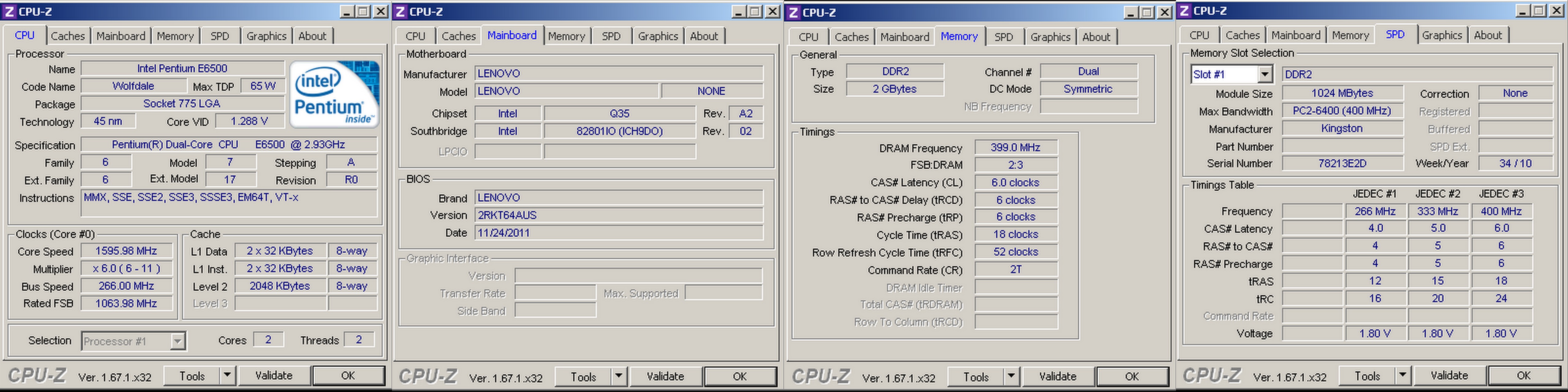The height and width of the screenshot is (392, 1568).
Task: Click the CPU-Z icon in the first title bar
Action: click(x=9, y=11)
